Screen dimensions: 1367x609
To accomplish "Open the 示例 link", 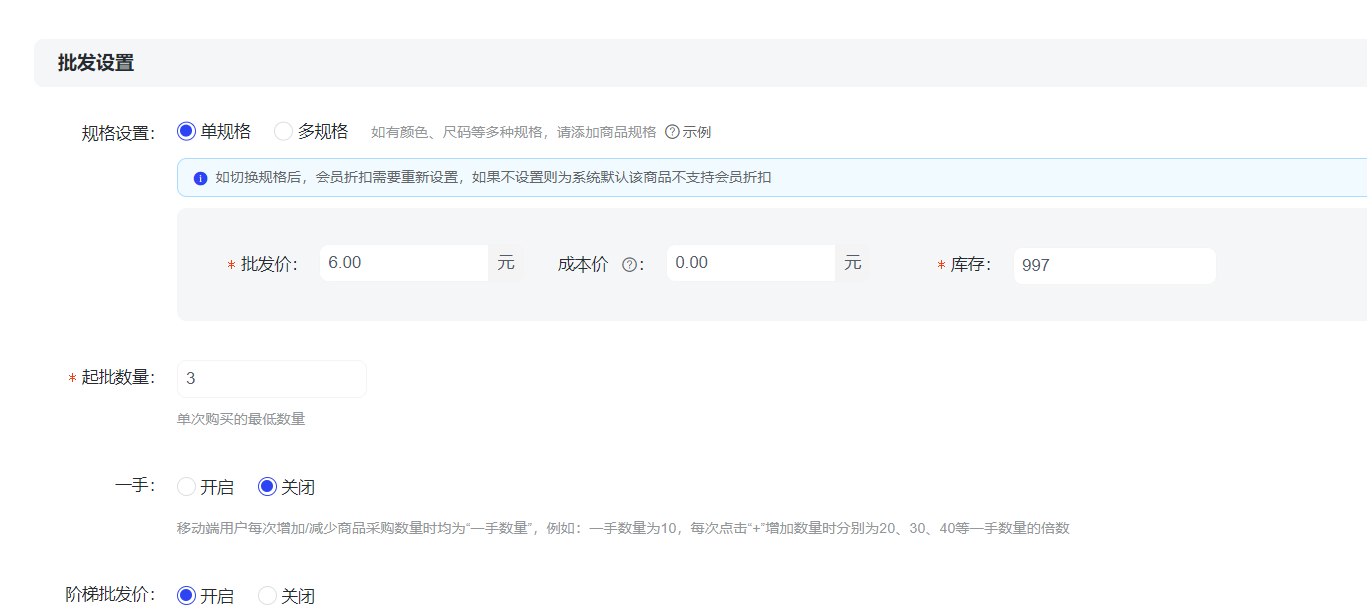I will (x=697, y=132).
